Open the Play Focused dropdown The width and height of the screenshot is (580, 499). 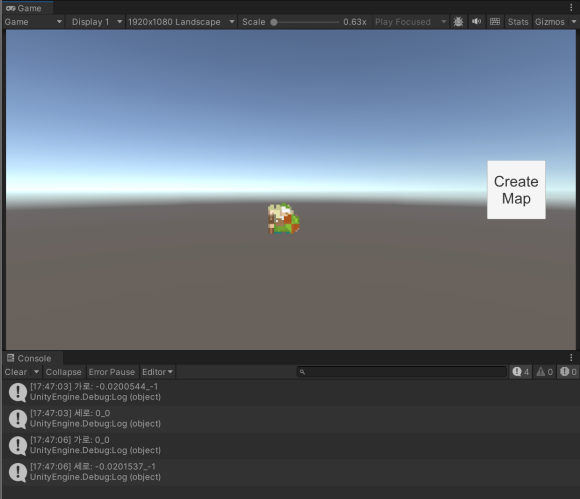(410, 22)
